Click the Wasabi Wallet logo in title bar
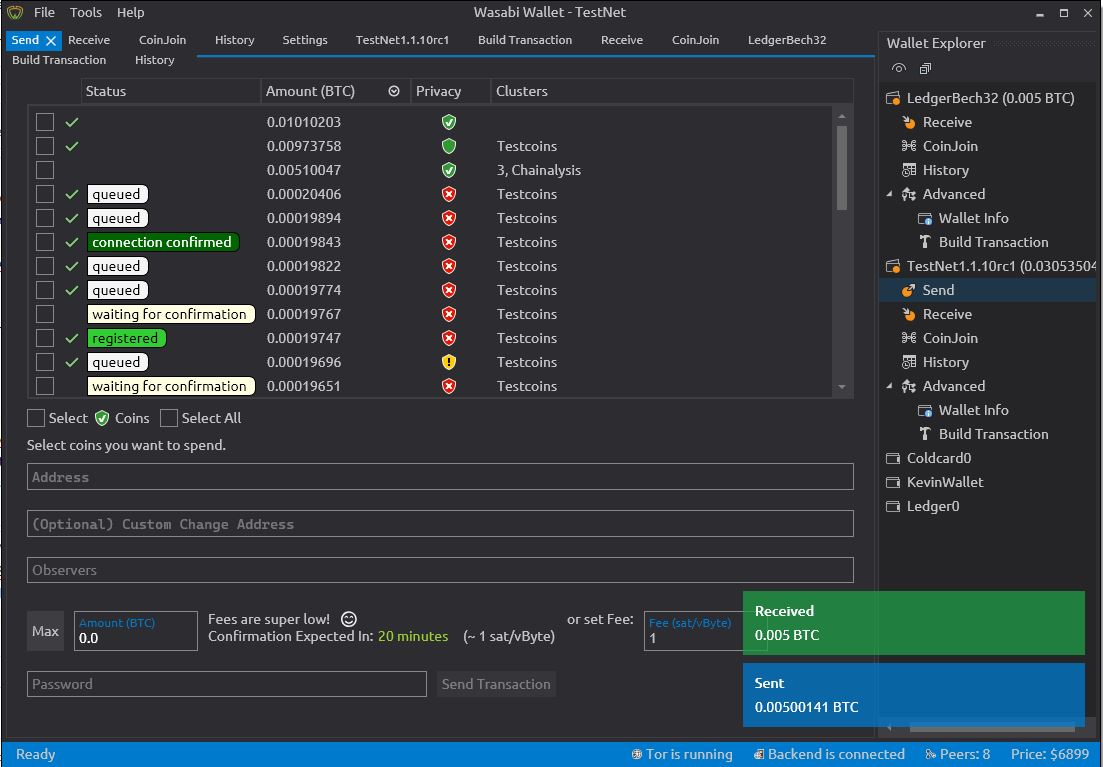The width and height of the screenshot is (1103, 767). point(15,13)
